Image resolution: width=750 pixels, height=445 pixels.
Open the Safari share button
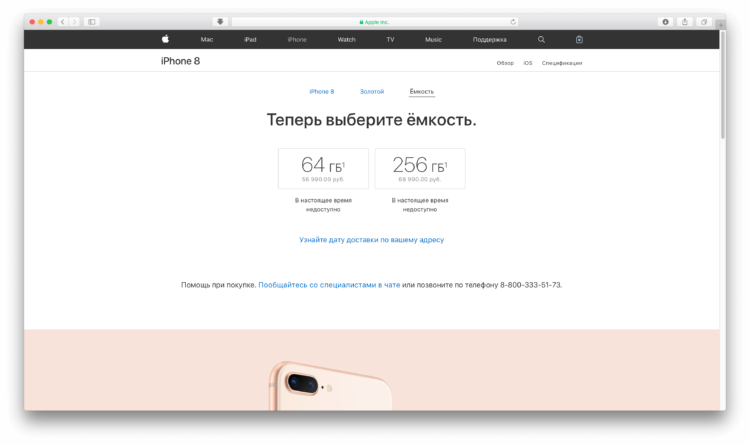pos(684,22)
